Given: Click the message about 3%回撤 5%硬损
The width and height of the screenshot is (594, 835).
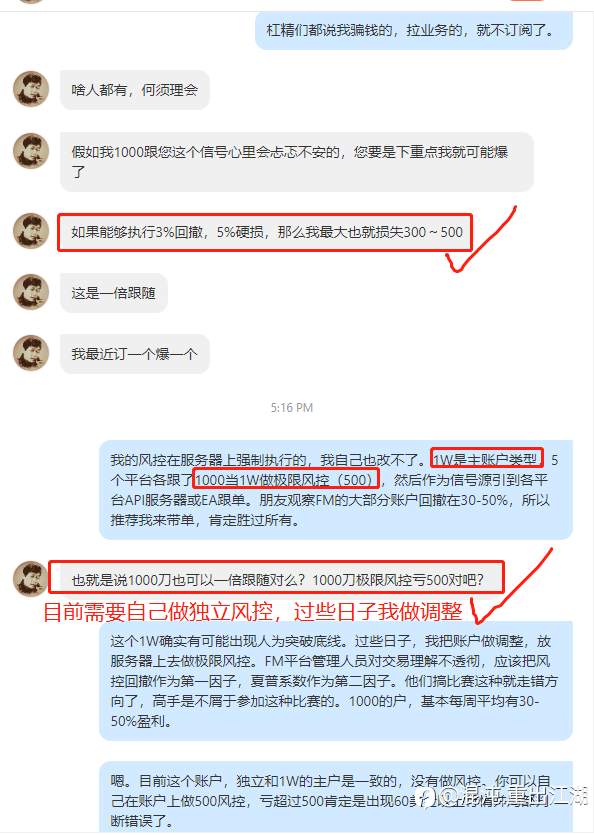Looking at the screenshot, I should pos(265,232).
